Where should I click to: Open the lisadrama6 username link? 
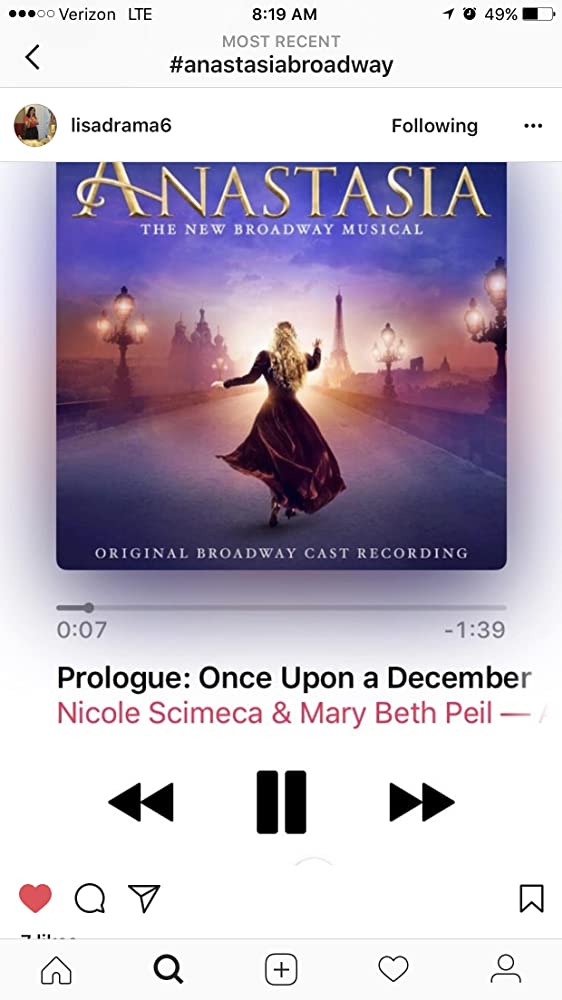click(121, 125)
